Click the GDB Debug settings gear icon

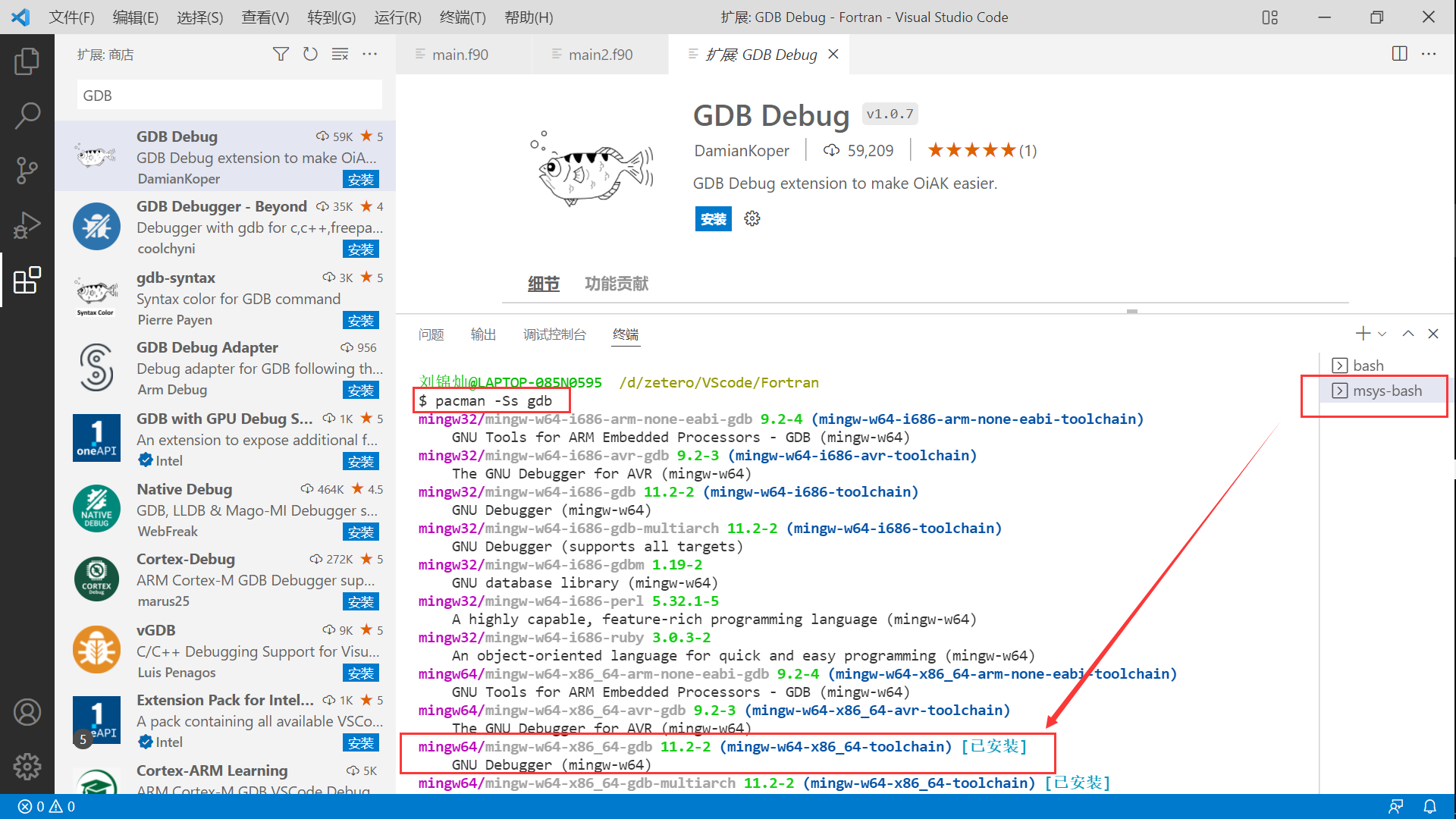751,219
